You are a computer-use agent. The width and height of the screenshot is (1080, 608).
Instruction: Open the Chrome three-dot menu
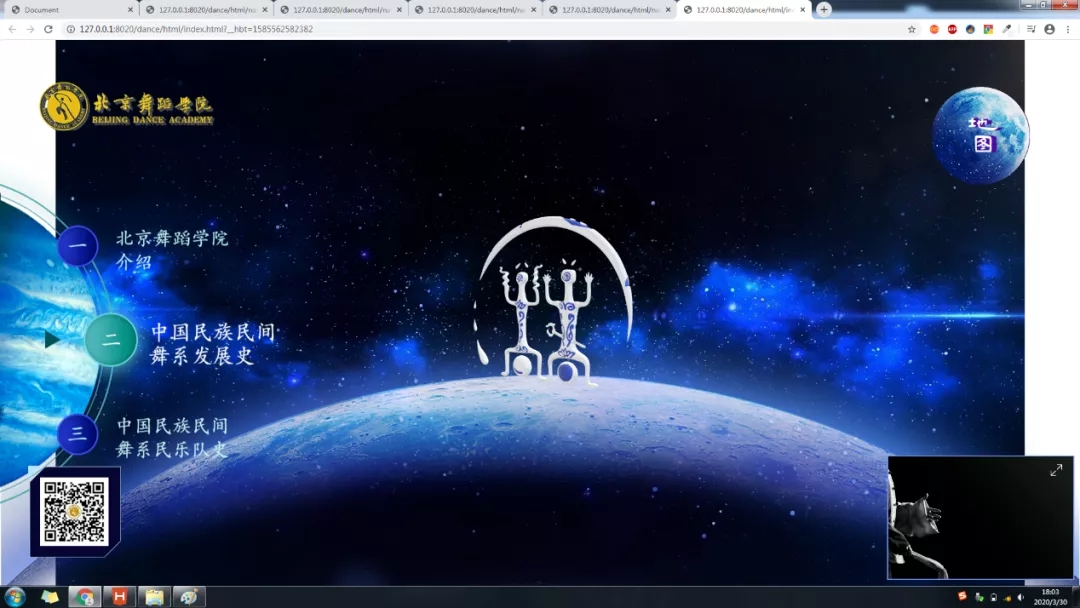1068,29
